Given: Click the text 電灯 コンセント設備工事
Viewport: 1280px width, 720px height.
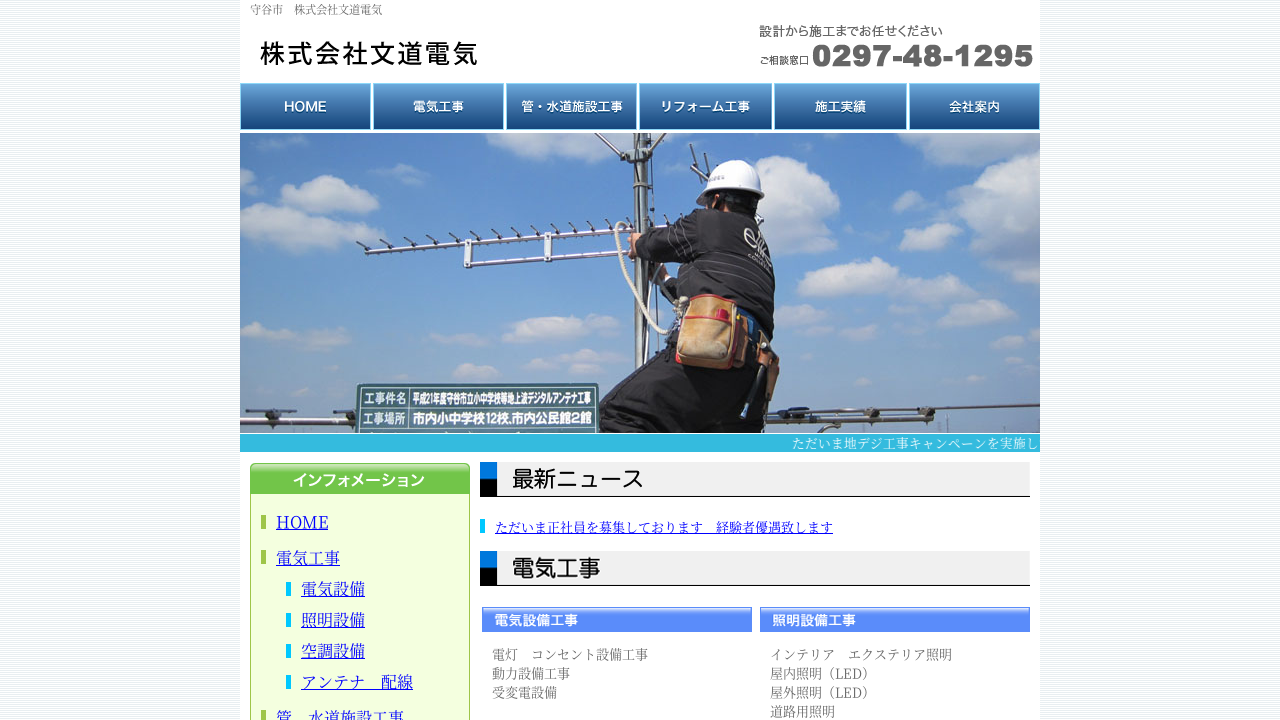Looking at the screenshot, I should [x=570, y=655].
